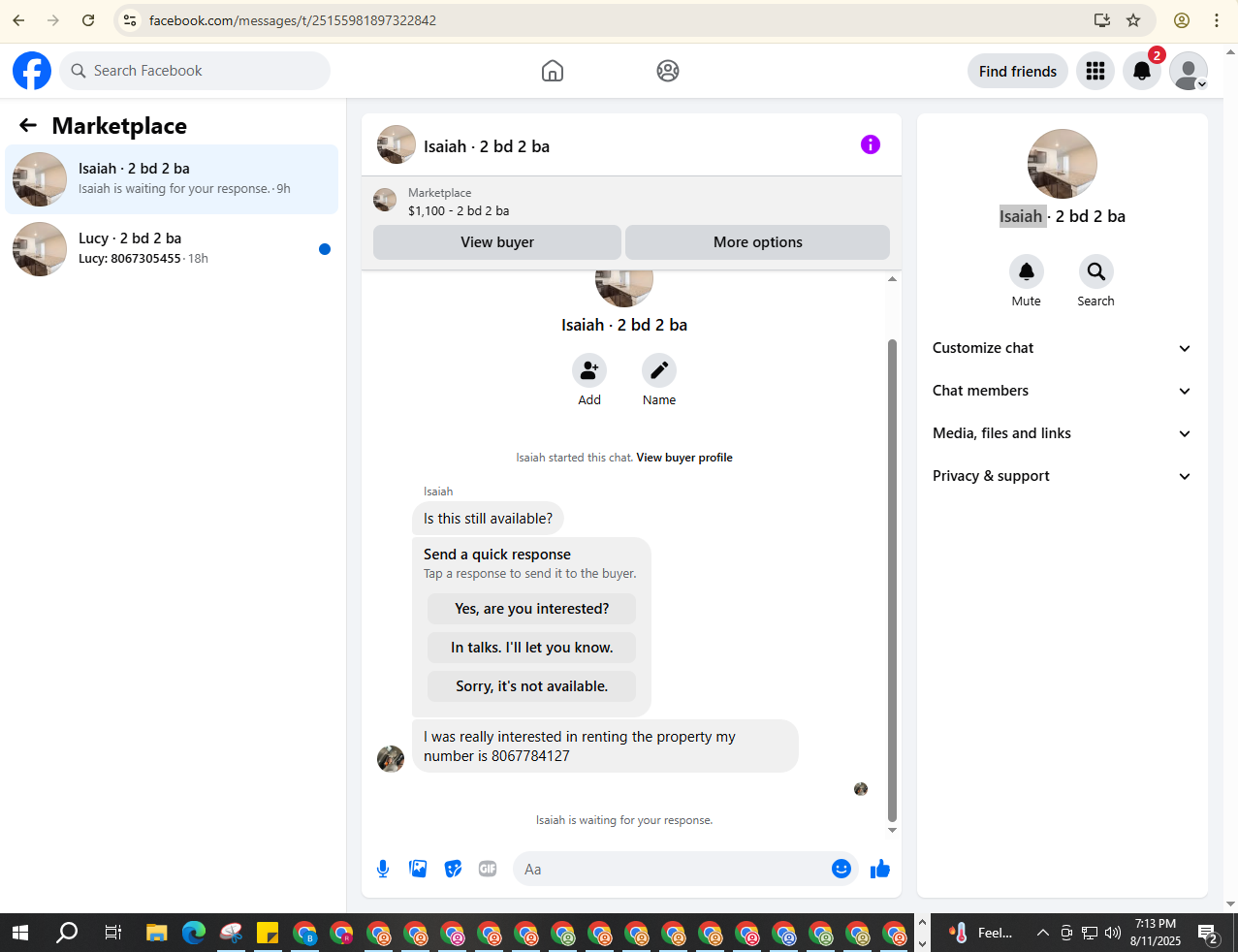Go to the Home feed icon
This screenshot has height=952, width=1238.
[553, 71]
